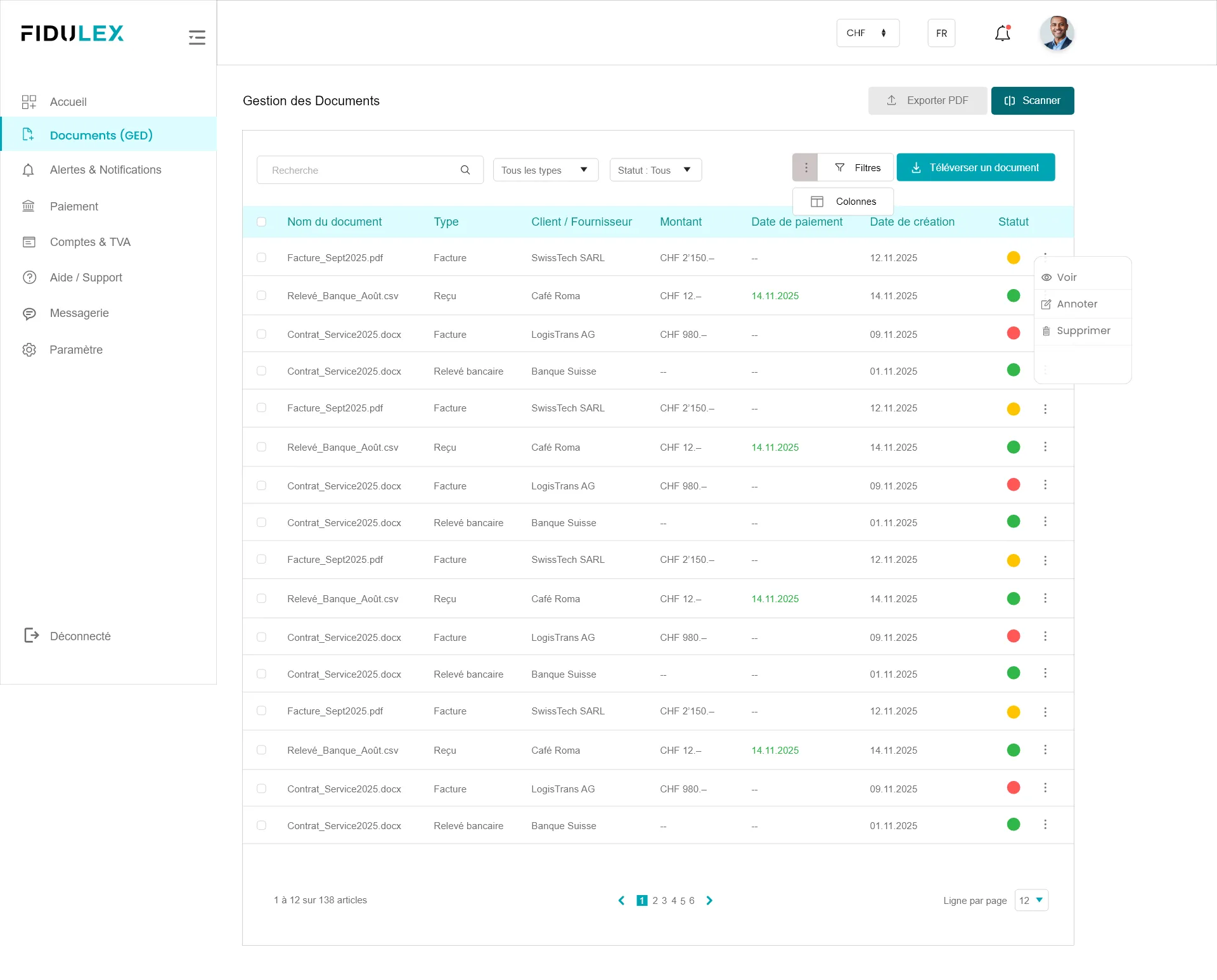
Task: Expand the Tous les types dropdown
Action: [x=545, y=170]
